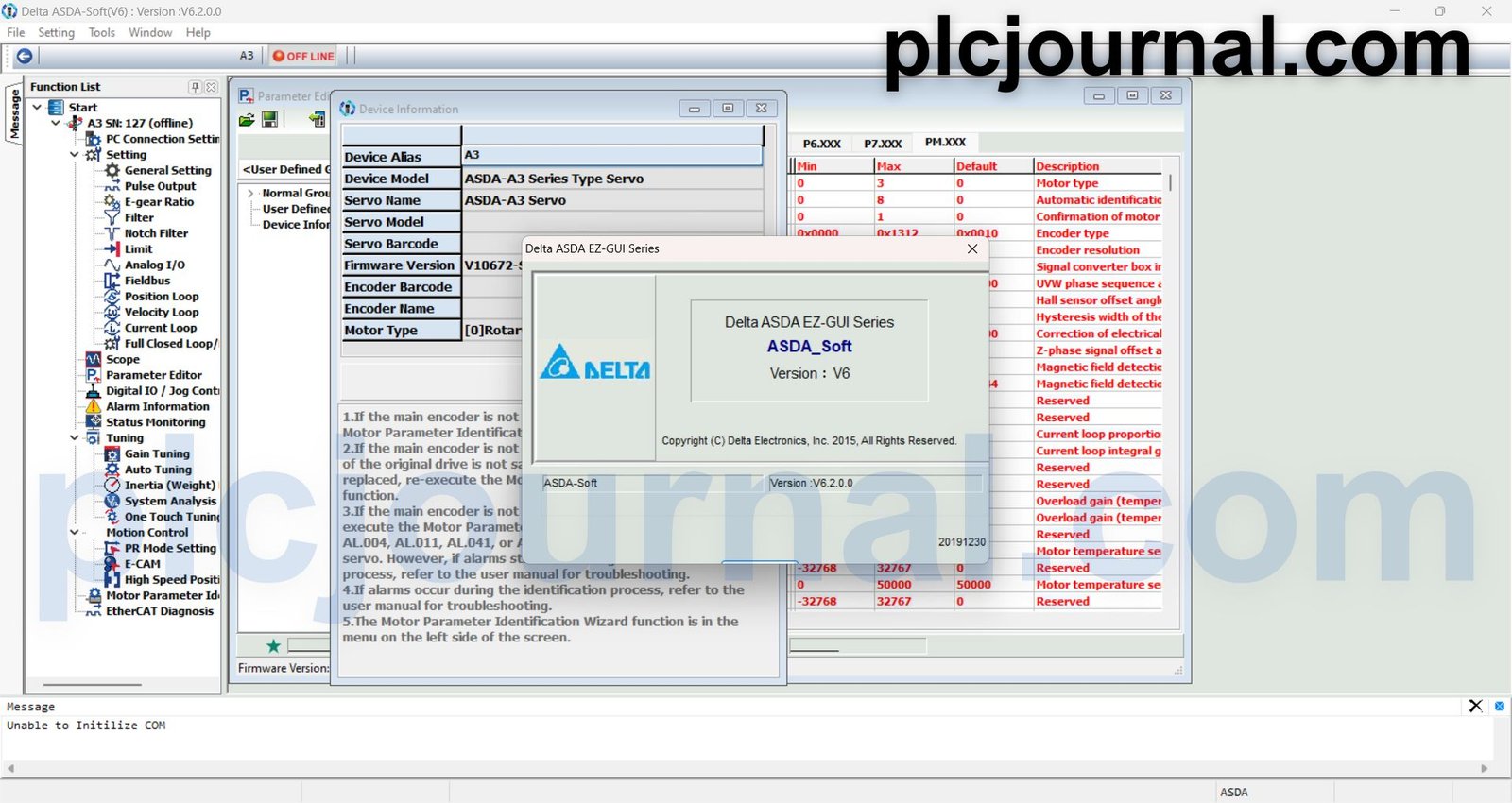Close the Delta ASDA EZ-GUI Series dialog
Image resolution: width=1512 pixels, height=803 pixels.
972,248
